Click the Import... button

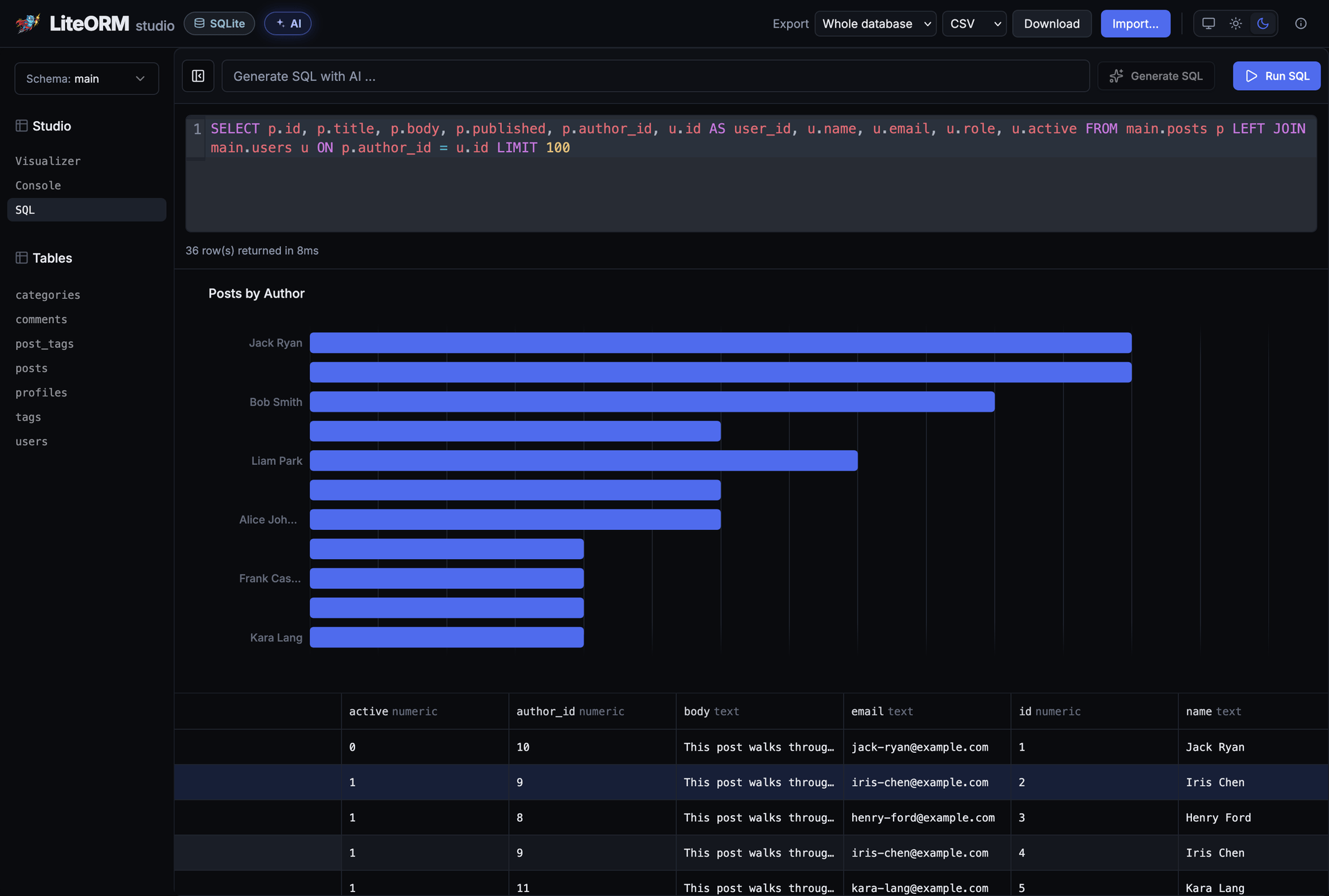tap(1135, 24)
